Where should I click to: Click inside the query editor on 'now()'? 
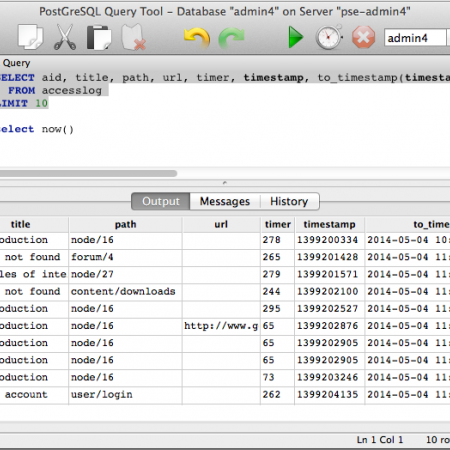tap(57, 129)
